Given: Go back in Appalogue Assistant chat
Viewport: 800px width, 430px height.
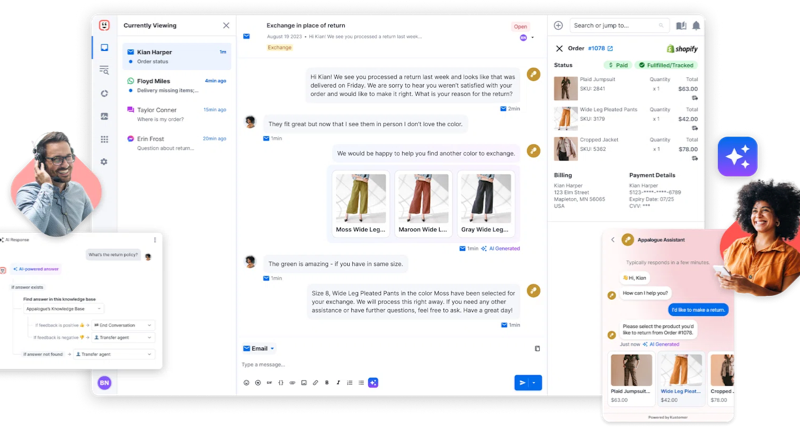Looking at the screenshot, I should 613,240.
